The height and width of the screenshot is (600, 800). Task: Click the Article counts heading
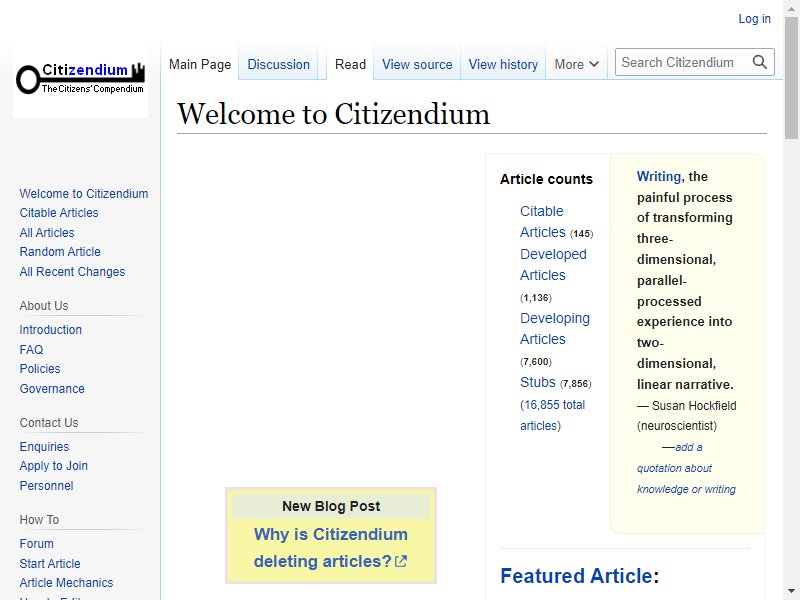(546, 179)
